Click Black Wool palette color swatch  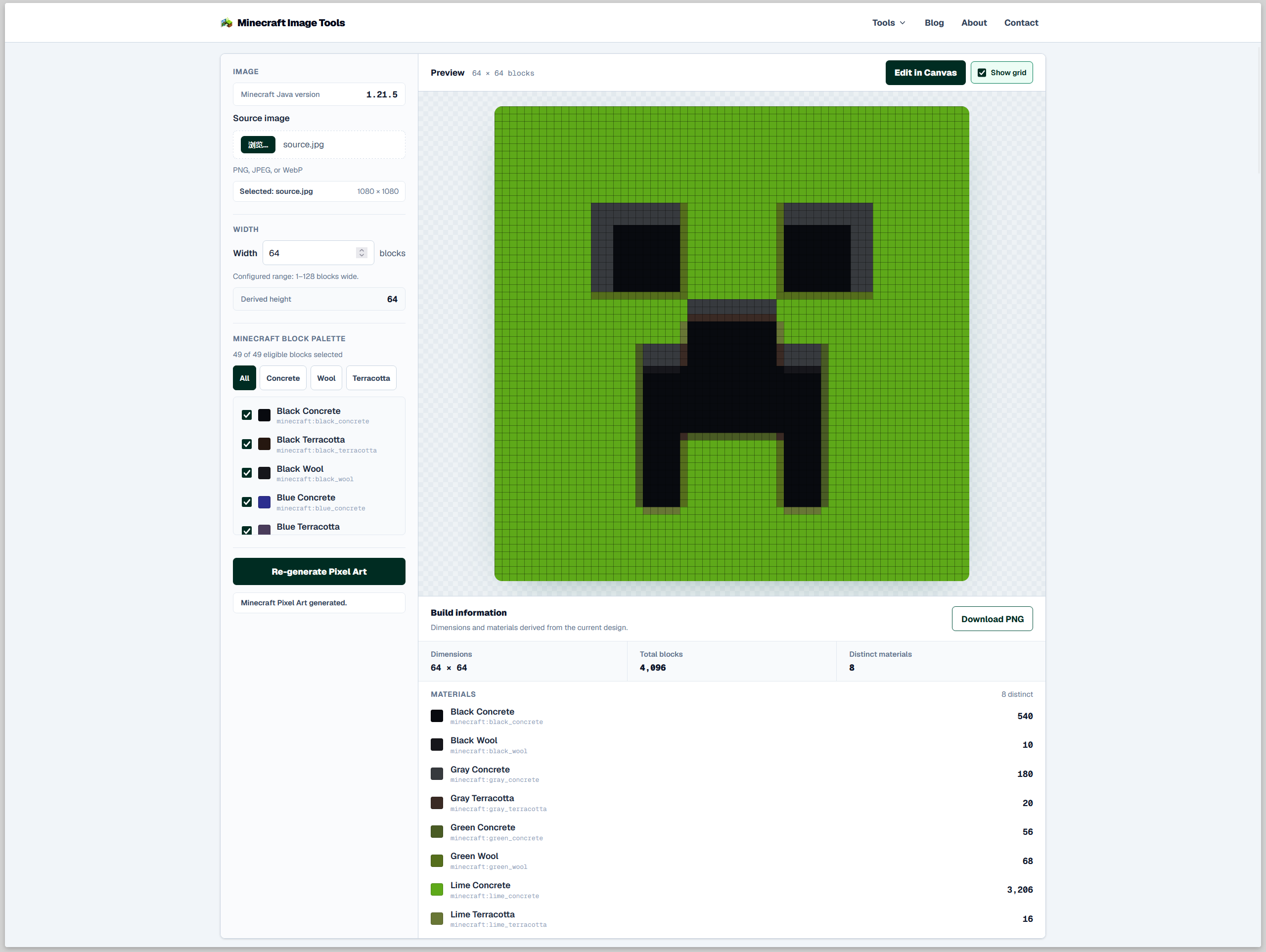[265, 473]
